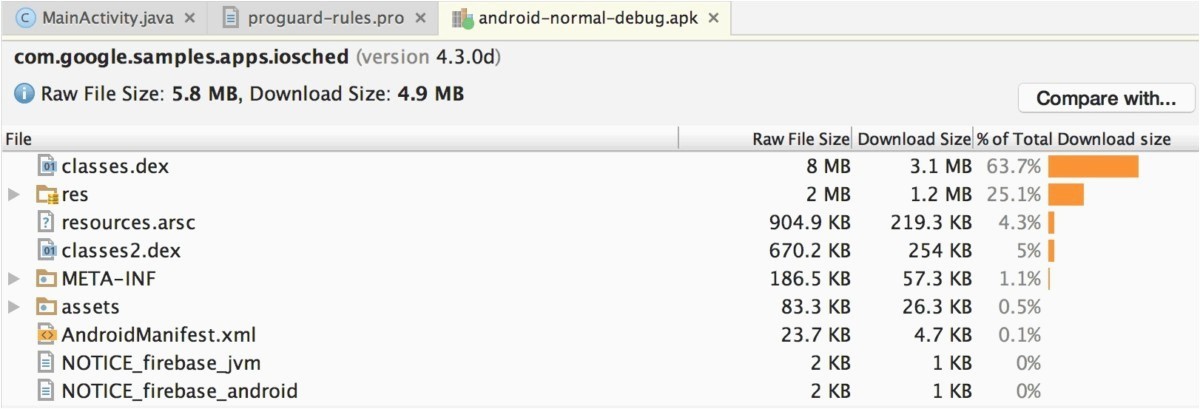Click the assets folder icon
The width and height of the screenshot is (1200, 409).
(48, 307)
